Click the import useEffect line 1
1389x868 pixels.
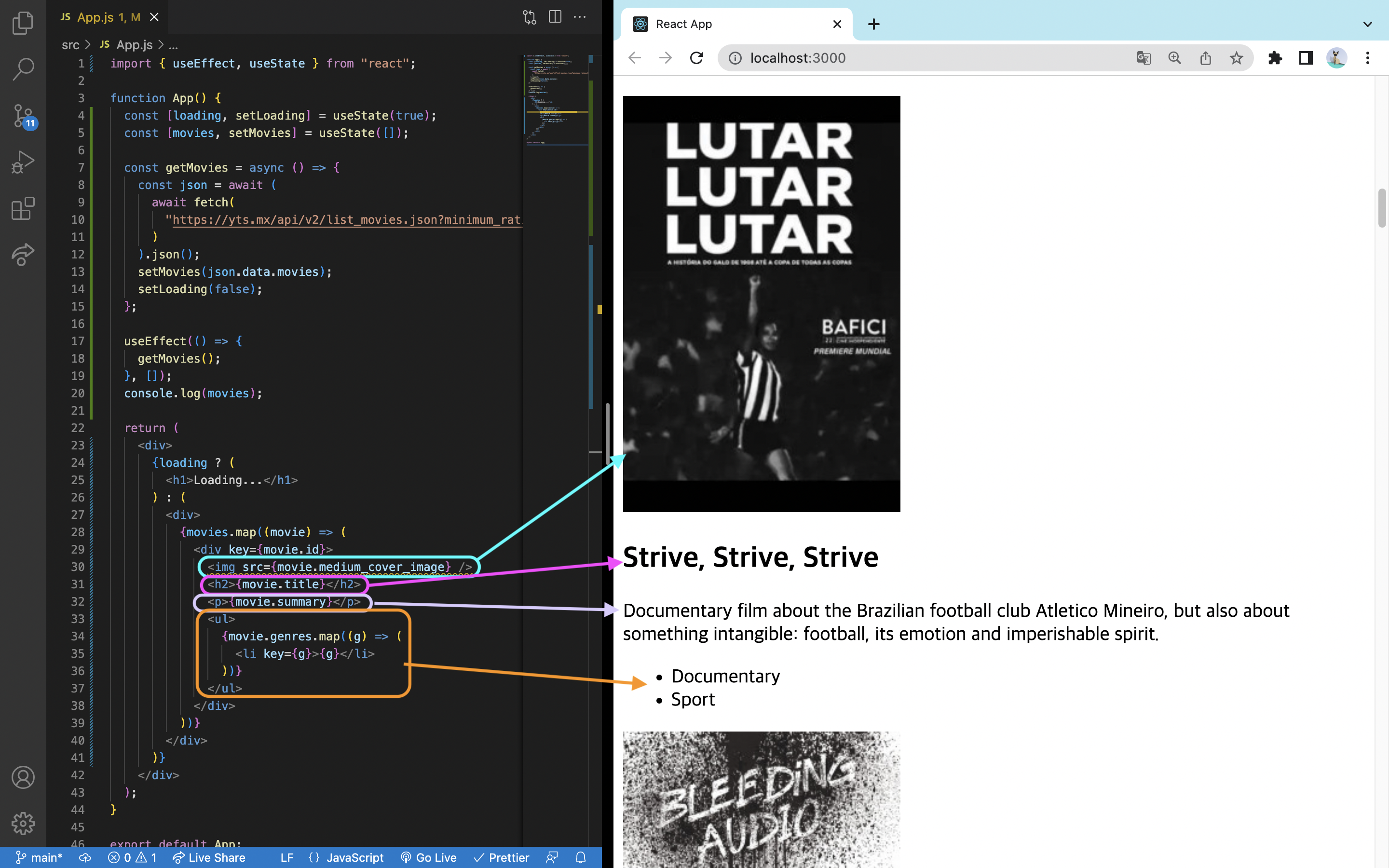(x=263, y=64)
